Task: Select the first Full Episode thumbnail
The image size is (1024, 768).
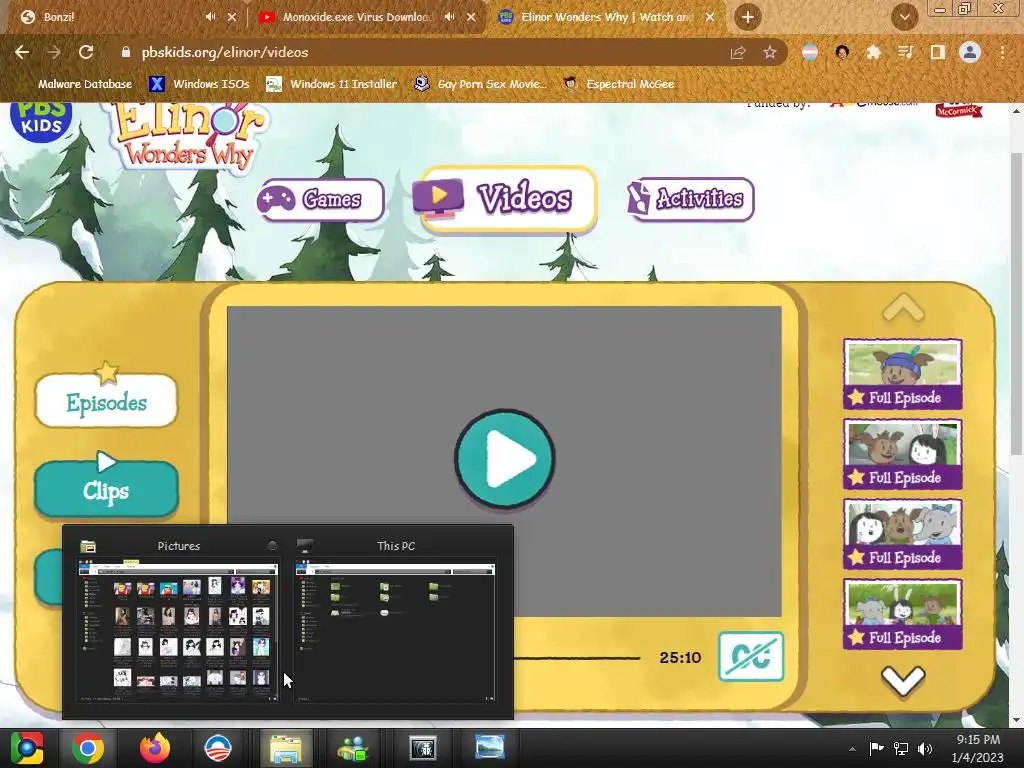Action: pos(903,374)
